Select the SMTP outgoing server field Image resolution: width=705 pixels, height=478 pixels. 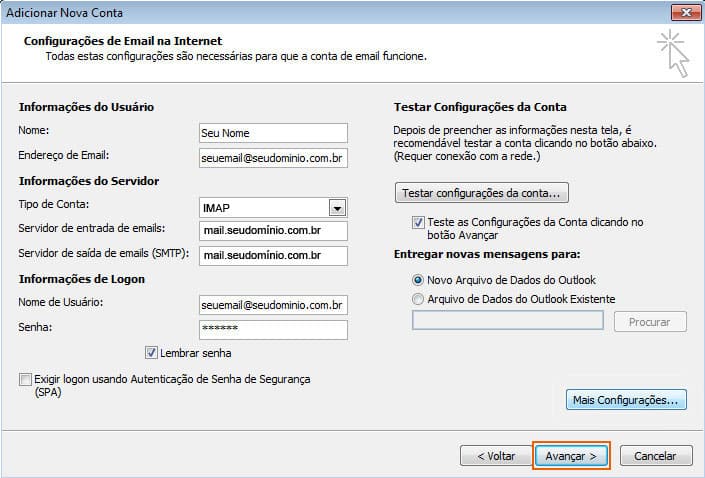coord(273,255)
